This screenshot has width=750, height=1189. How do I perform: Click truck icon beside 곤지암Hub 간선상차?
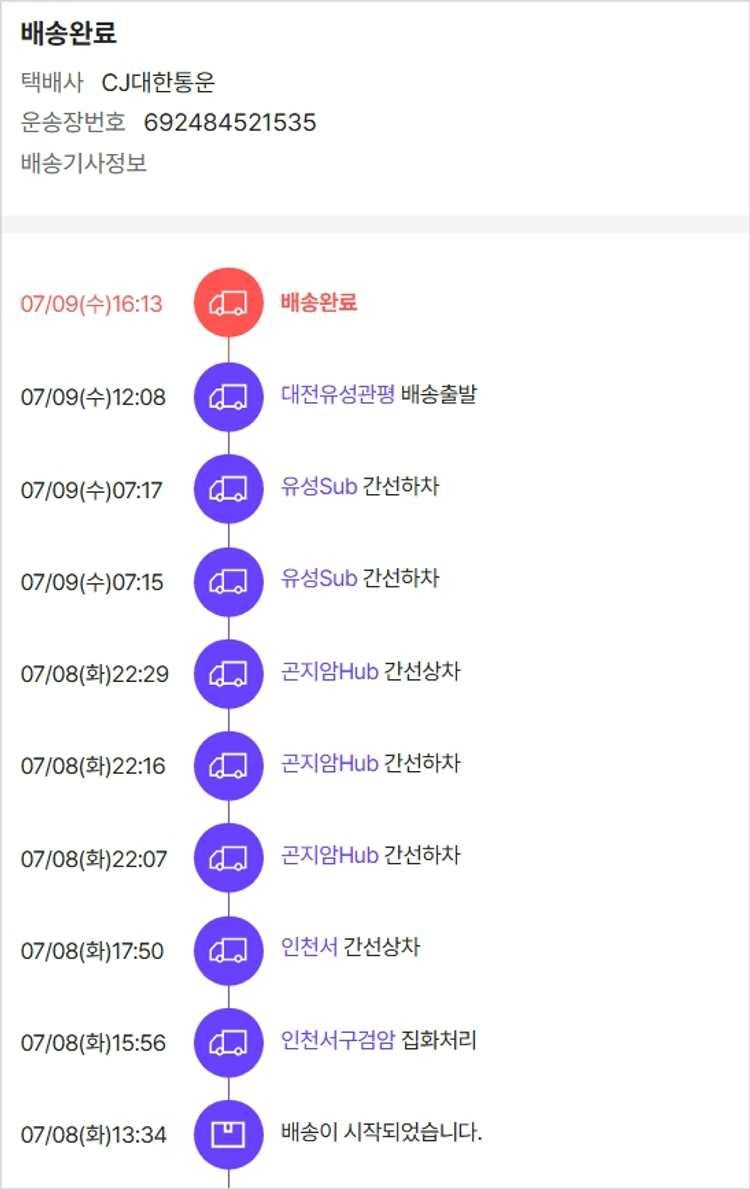(x=228, y=674)
